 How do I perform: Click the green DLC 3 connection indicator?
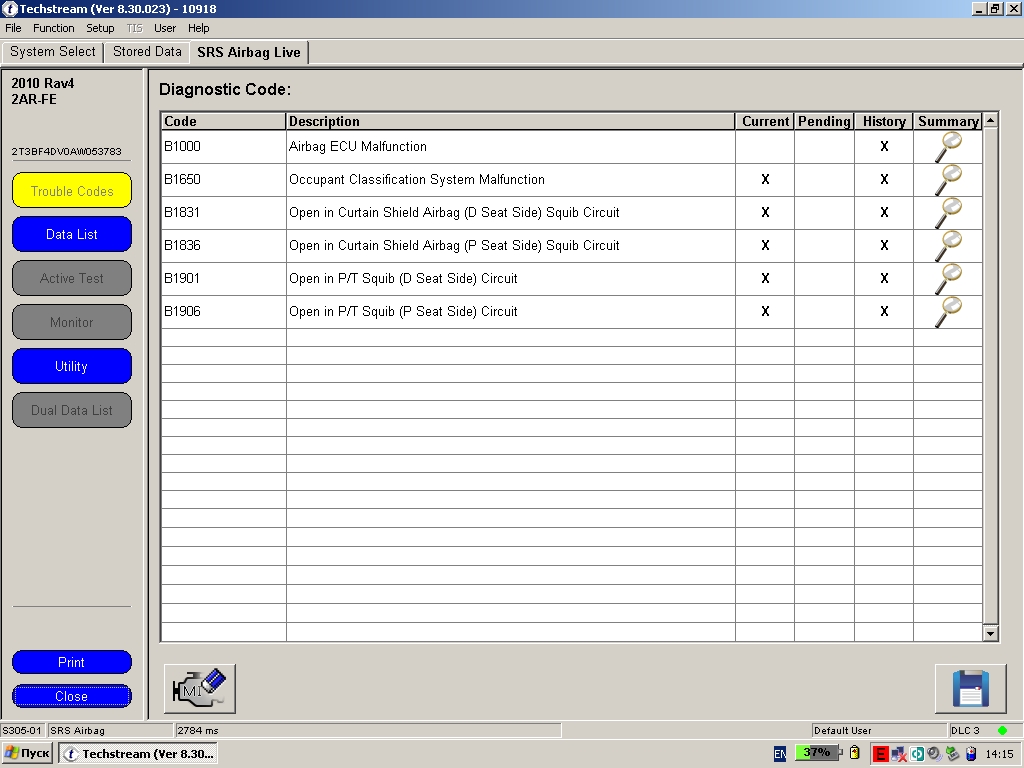(x=1002, y=730)
